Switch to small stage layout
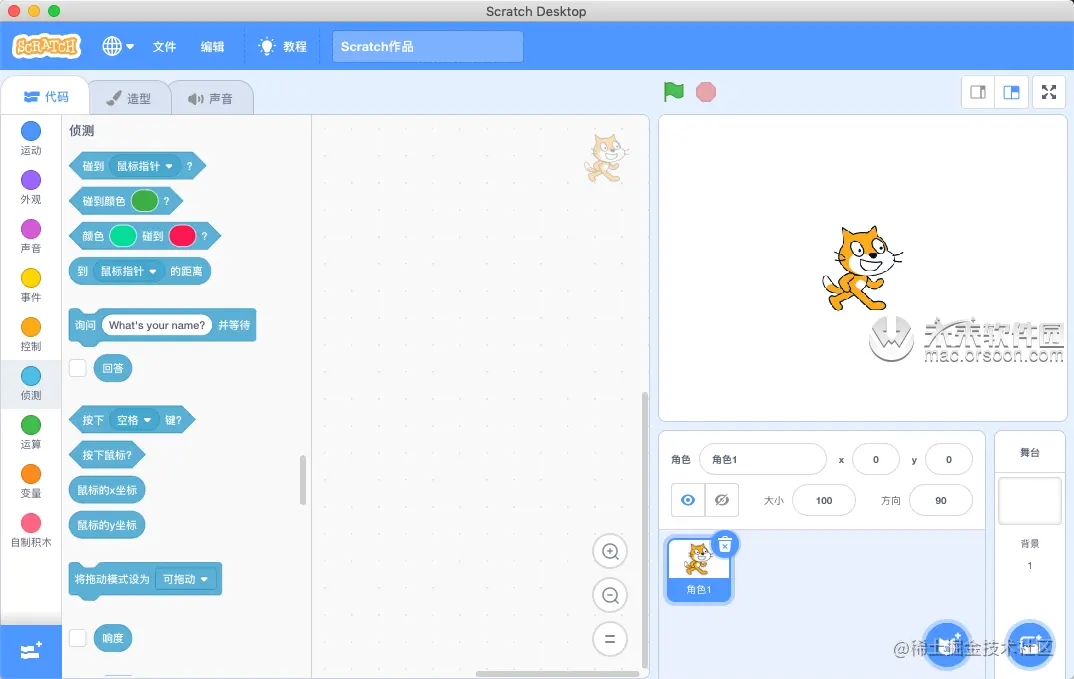Screen dimensions: 1074x679 tap(978, 92)
